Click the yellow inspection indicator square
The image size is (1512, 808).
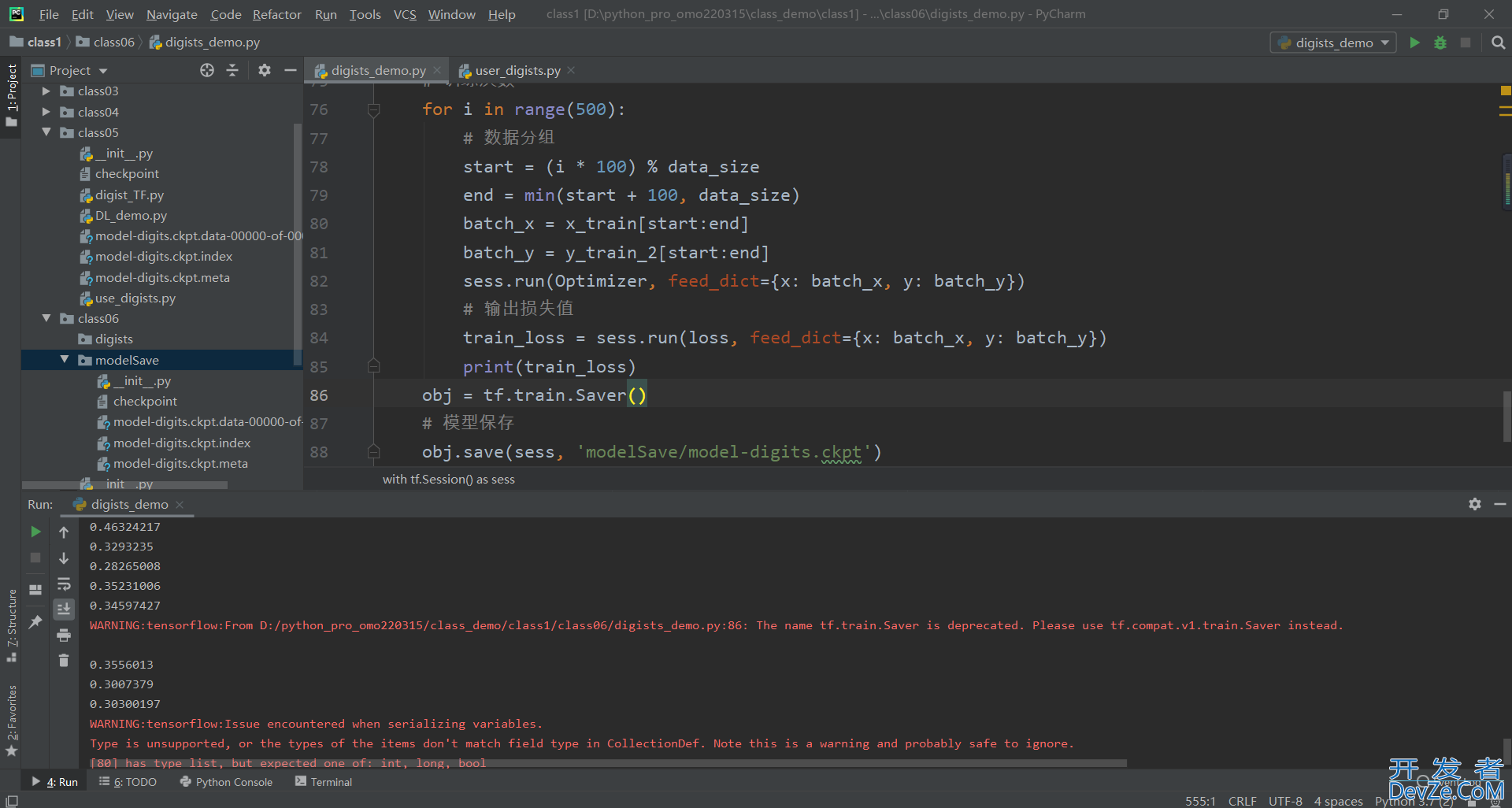pyautogui.click(x=1505, y=91)
